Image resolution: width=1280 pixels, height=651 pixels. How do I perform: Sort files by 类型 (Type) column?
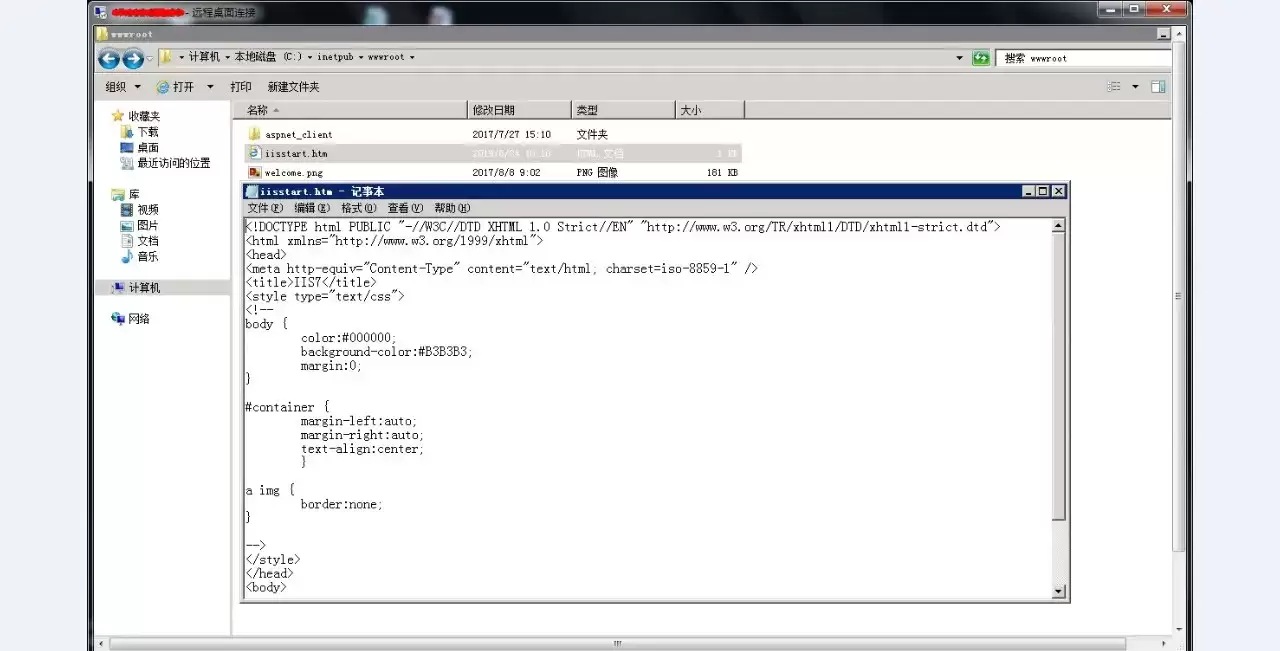(x=624, y=110)
